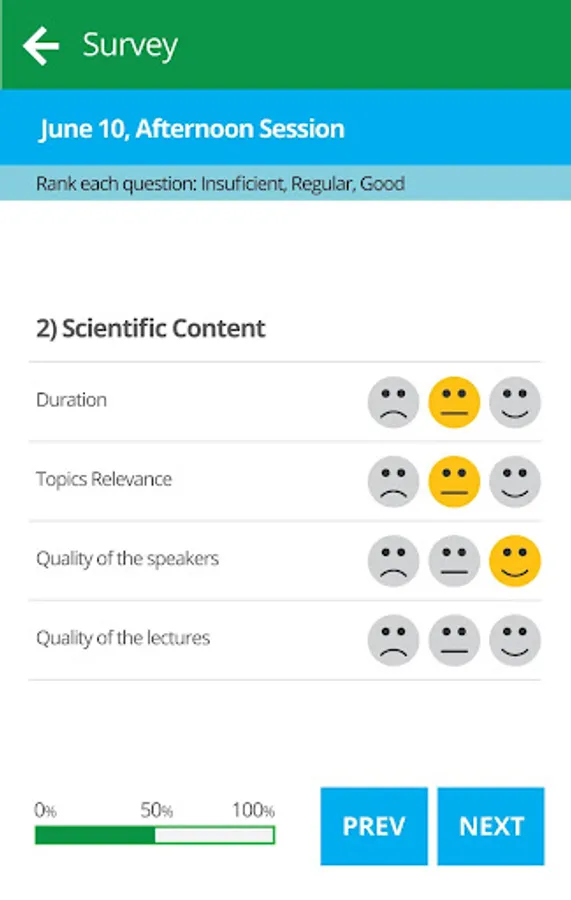Image resolution: width=571 pixels, height=900 pixels.
Task: Pick sad face for Quality of the speakers
Action: coord(393,561)
